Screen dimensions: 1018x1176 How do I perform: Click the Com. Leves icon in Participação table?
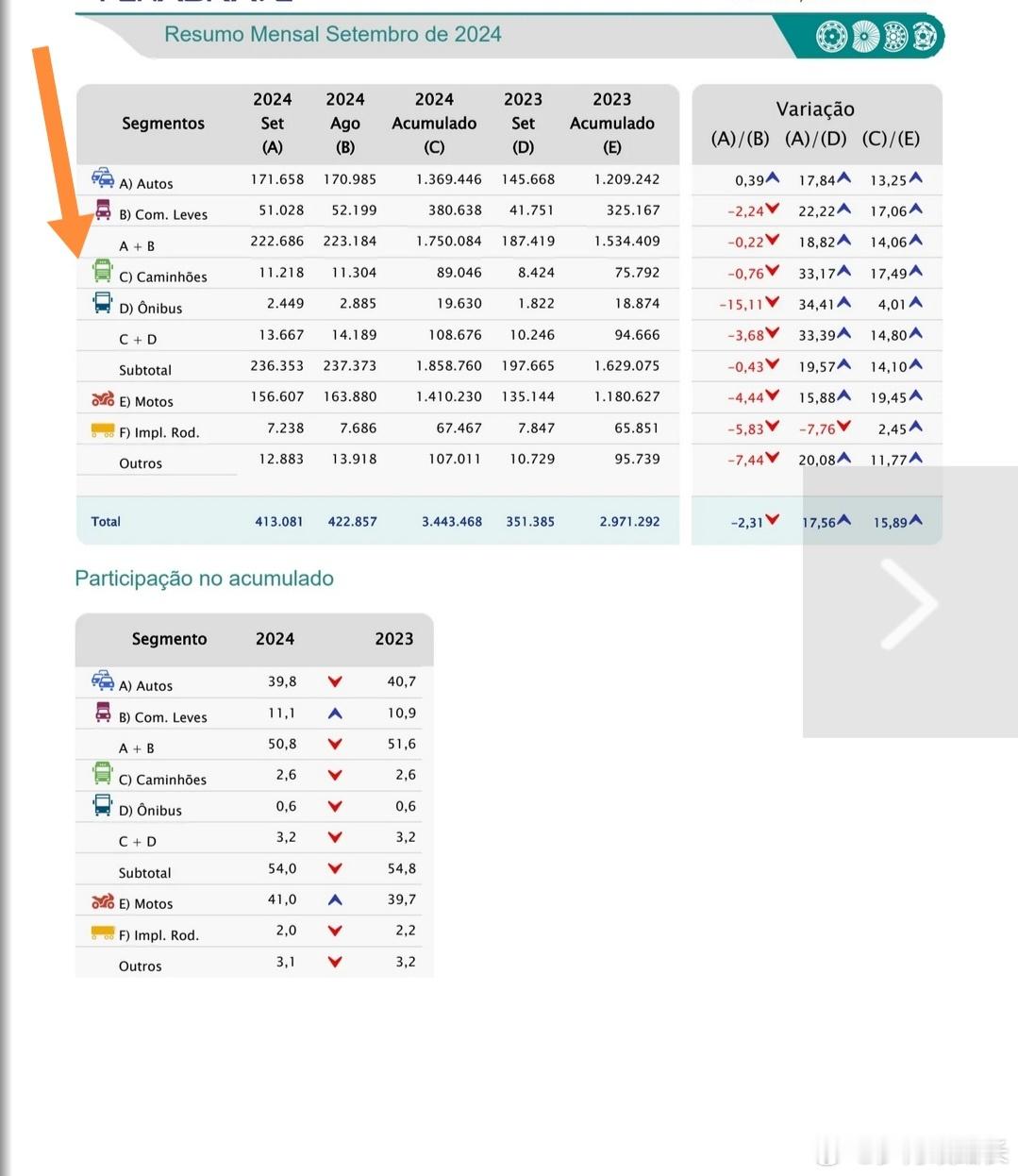click(x=103, y=712)
